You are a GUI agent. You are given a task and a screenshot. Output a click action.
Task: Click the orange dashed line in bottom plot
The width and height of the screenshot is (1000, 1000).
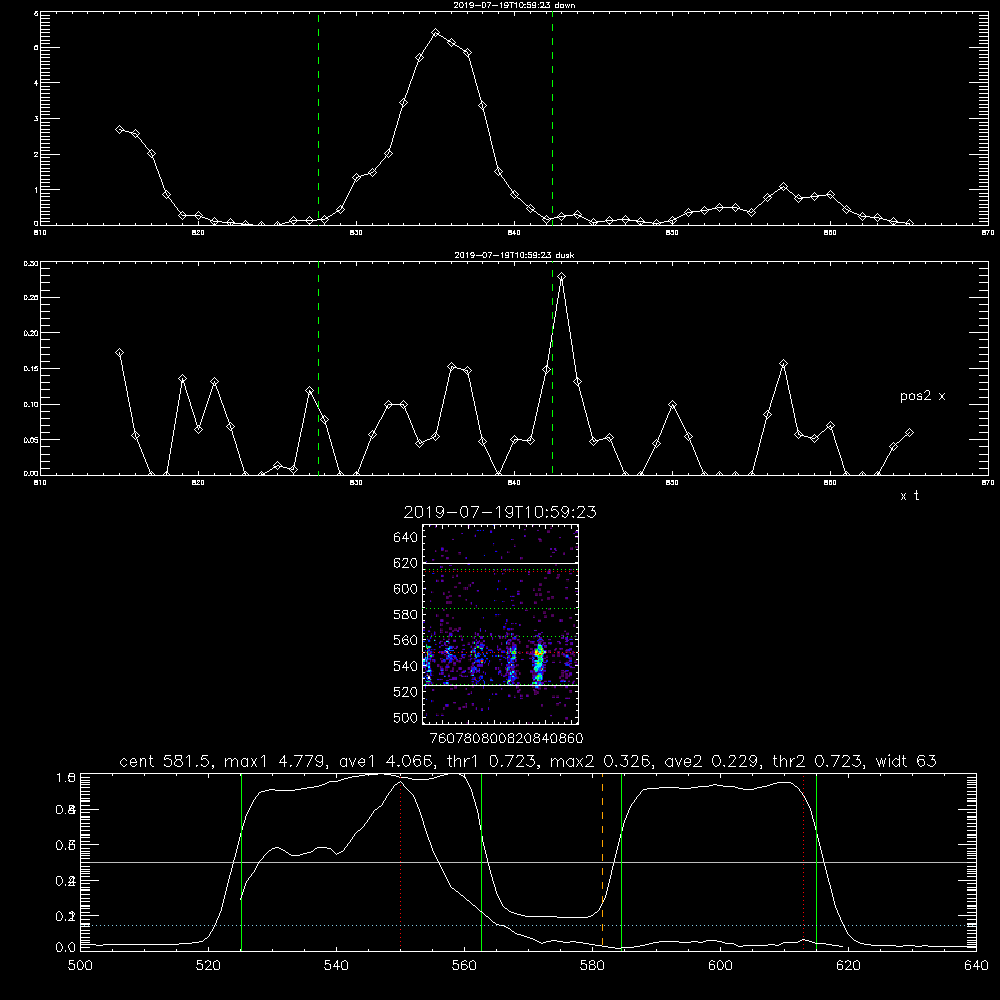coord(602,861)
